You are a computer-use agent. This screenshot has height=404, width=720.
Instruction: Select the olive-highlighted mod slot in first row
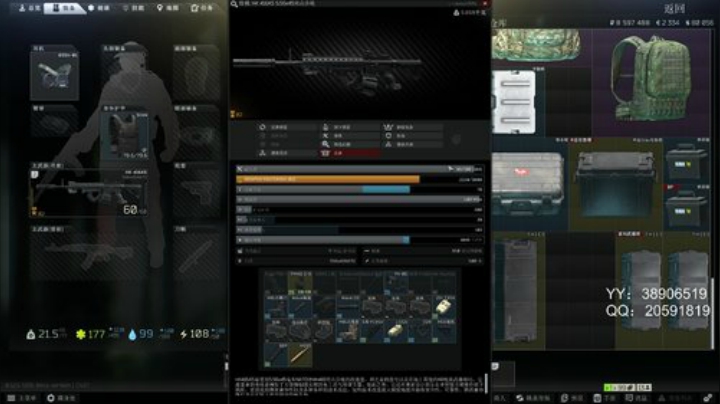click(x=300, y=283)
